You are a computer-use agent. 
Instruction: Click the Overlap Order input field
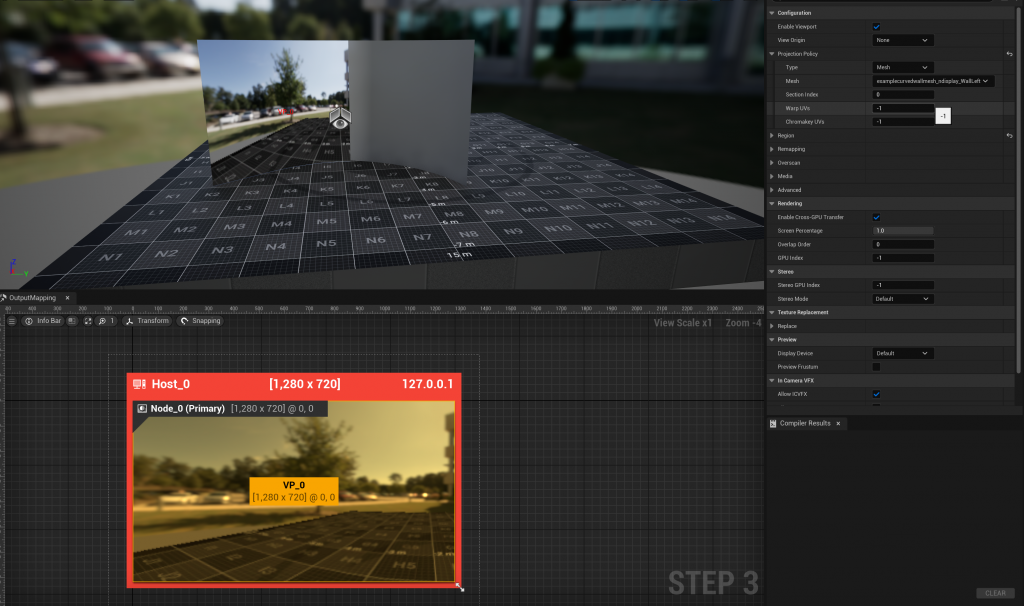903,244
